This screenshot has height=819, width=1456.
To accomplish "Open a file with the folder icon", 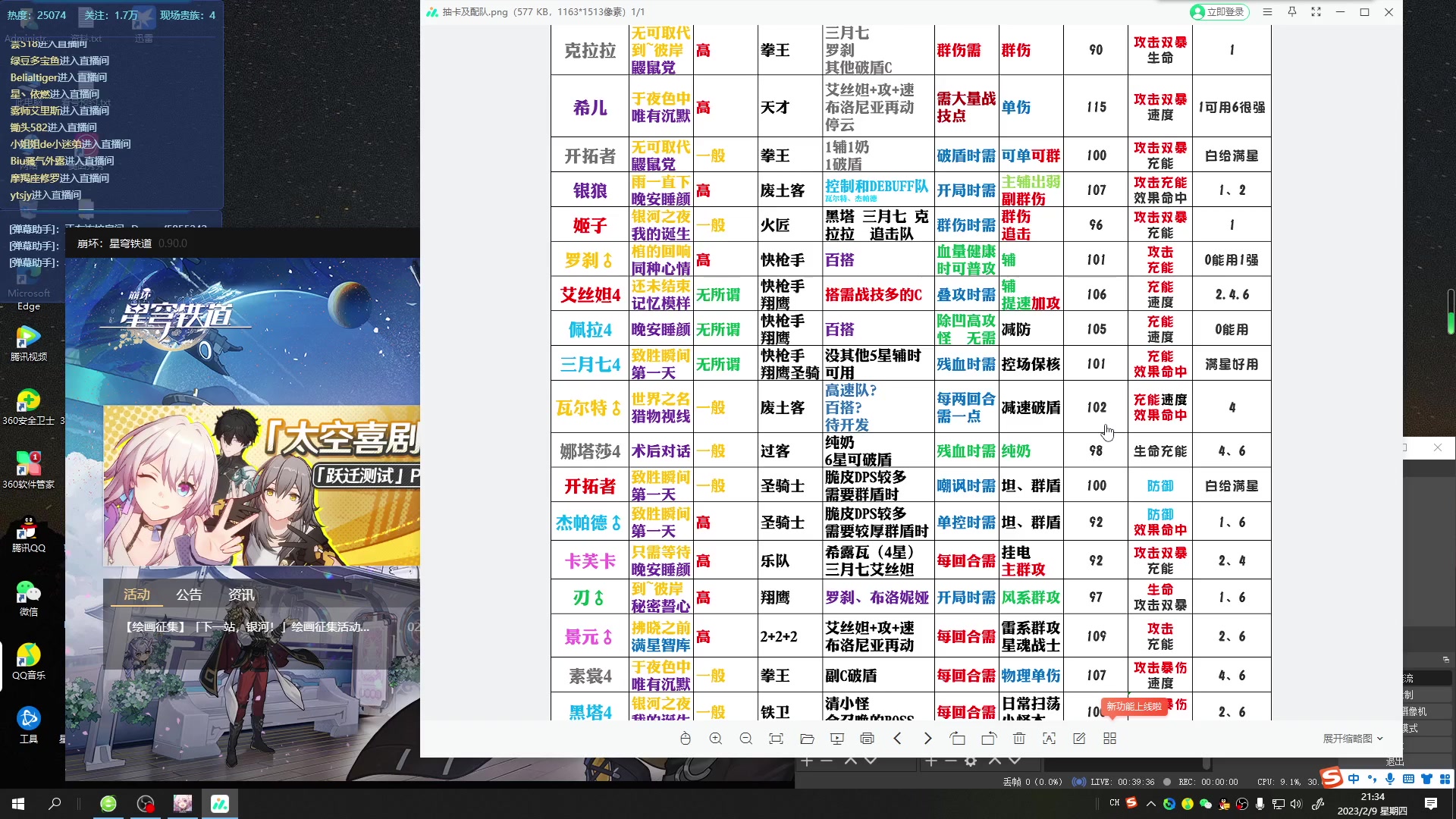I will (x=807, y=739).
